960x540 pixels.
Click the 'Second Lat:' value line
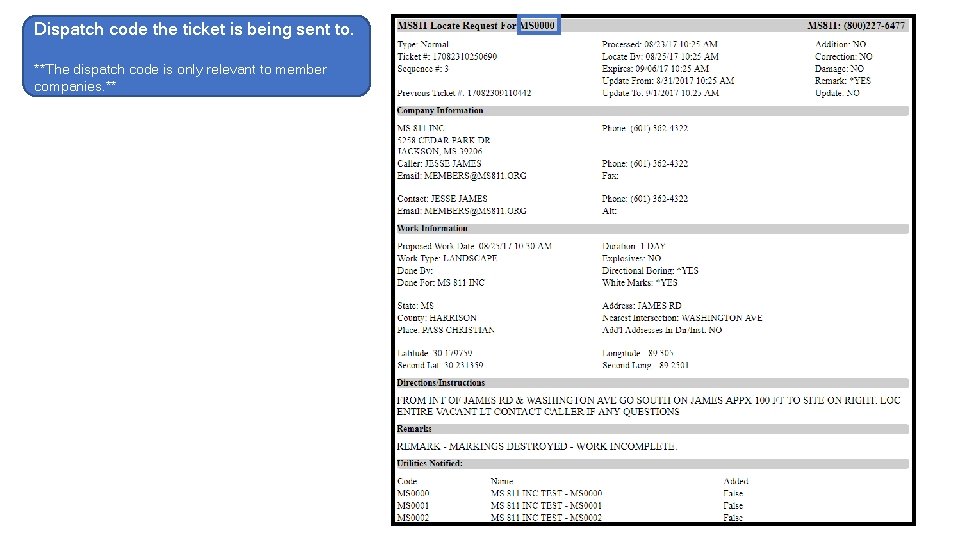coord(440,366)
